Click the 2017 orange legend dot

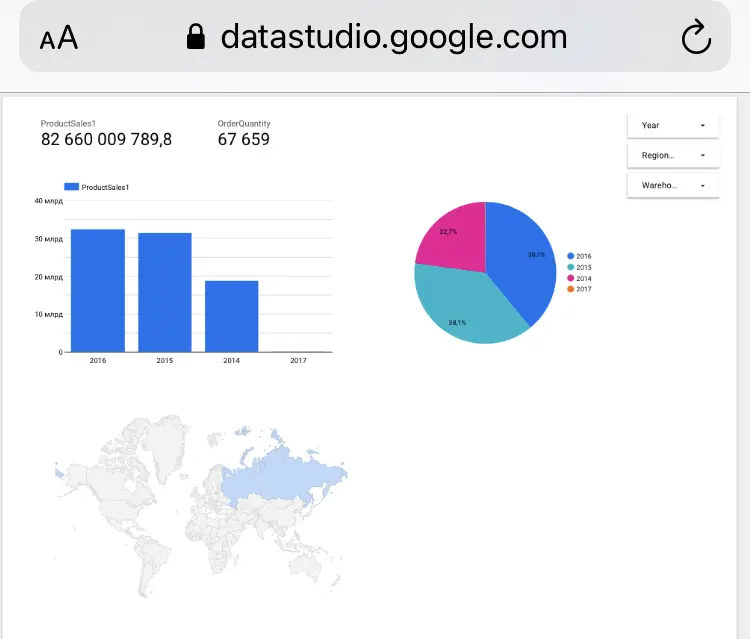pos(570,289)
